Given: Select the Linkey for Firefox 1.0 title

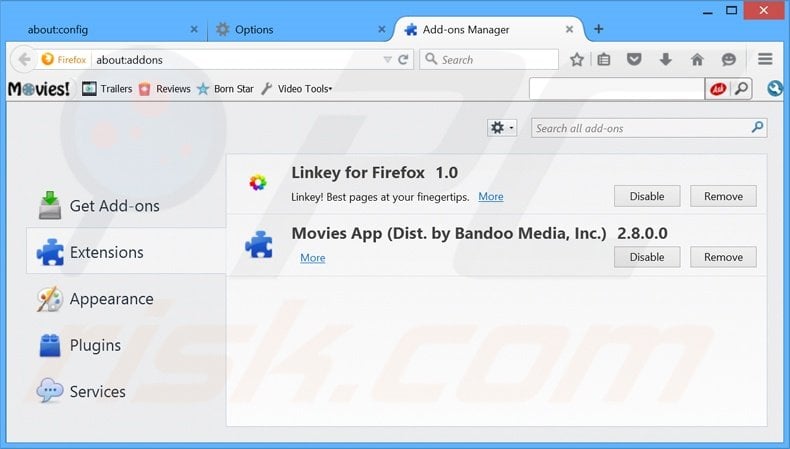Looking at the screenshot, I should (374, 173).
